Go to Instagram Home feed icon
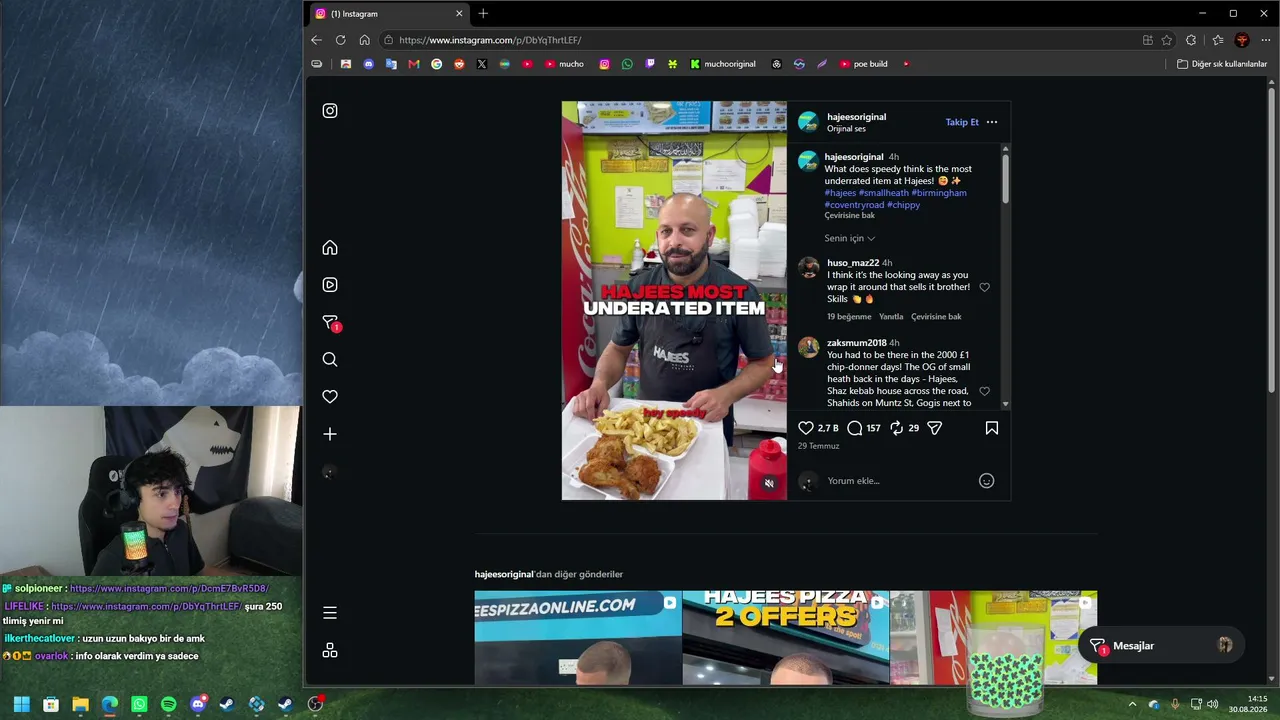 point(330,248)
